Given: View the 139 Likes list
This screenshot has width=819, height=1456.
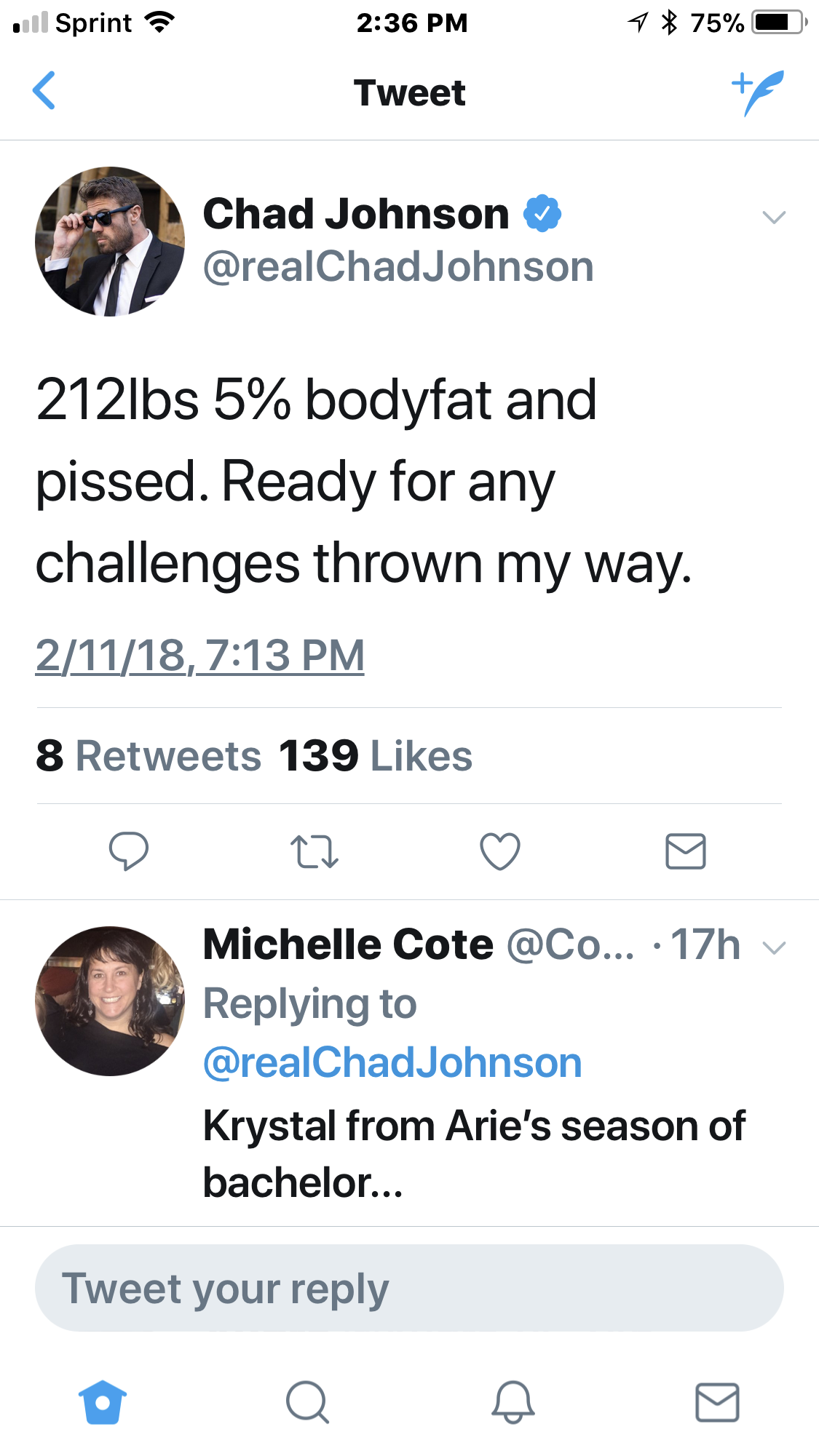Looking at the screenshot, I should coord(376,755).
